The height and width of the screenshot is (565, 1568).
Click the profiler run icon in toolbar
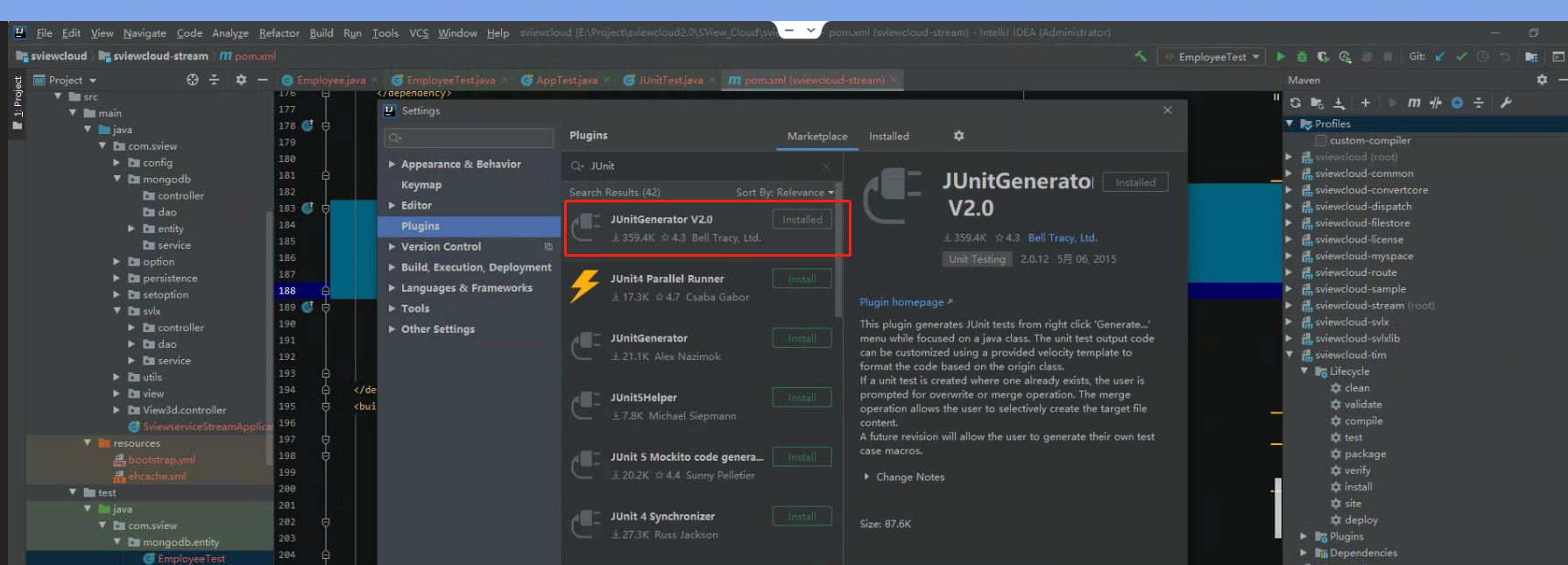point(1345,56)
